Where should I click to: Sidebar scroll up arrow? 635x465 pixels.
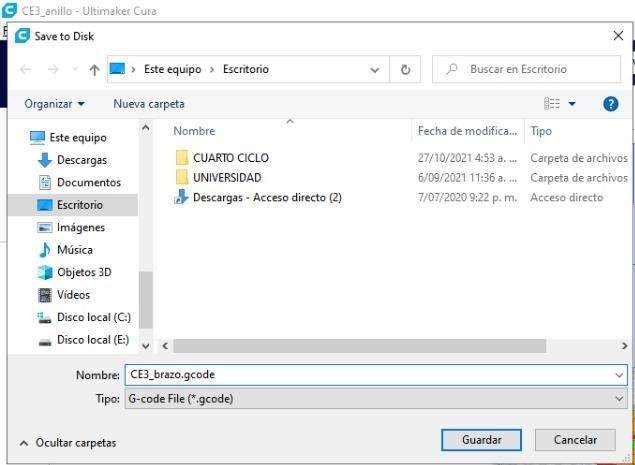click(x=146, y=128)
